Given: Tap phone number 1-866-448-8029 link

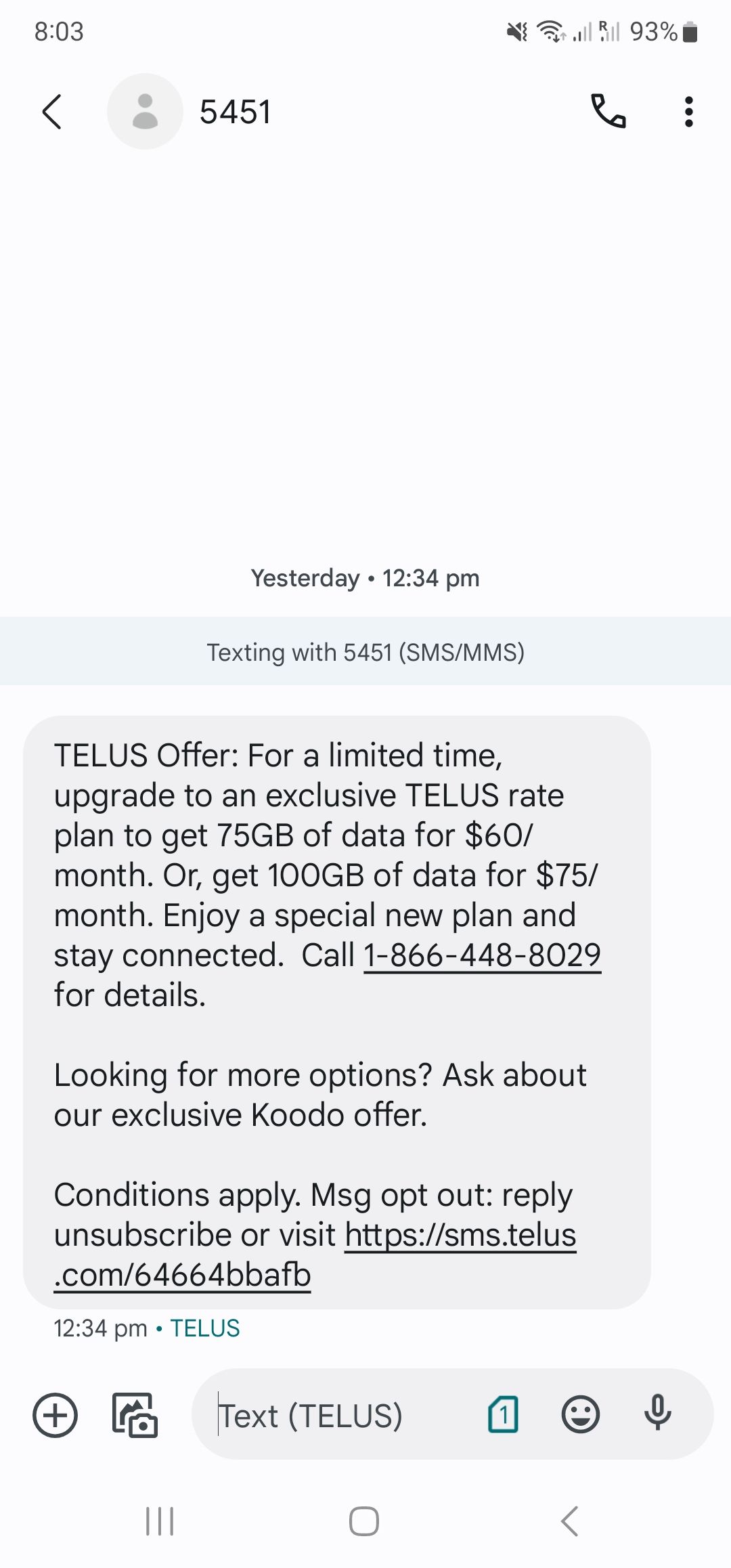Looking at the screenshot, I should coord(482,955).
